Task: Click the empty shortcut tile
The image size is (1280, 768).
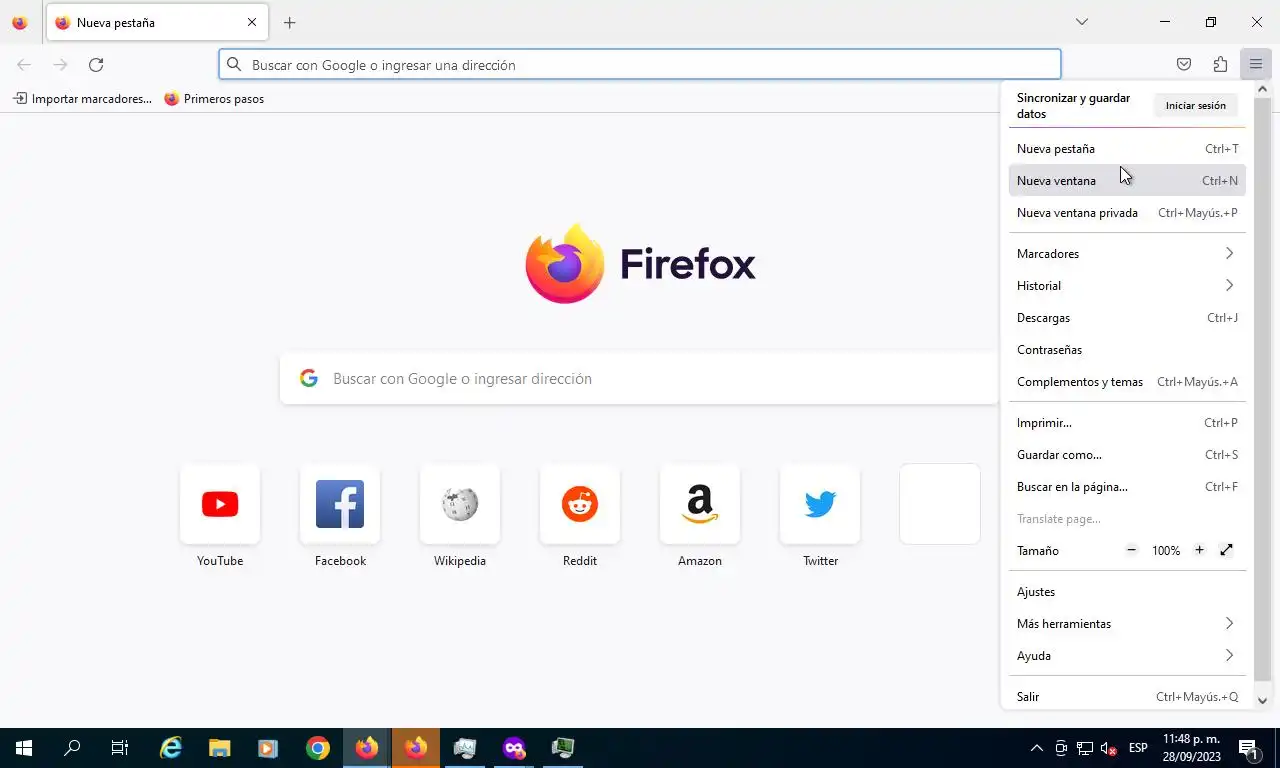Action: tap(940, 504)
